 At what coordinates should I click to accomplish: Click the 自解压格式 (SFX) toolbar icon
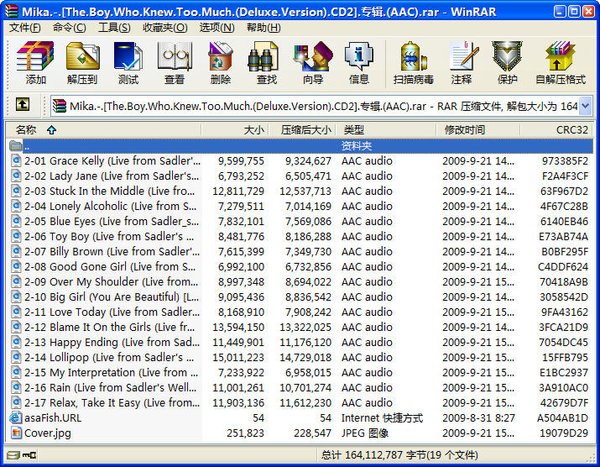click(x=560, y=57)
